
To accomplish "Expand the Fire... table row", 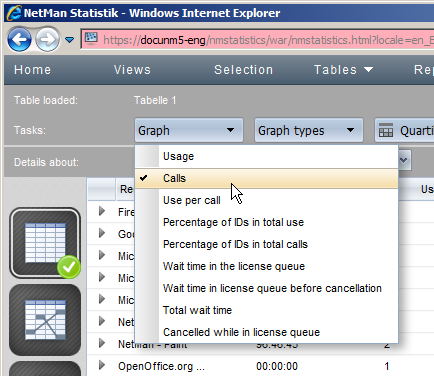I will click(102, 211).
